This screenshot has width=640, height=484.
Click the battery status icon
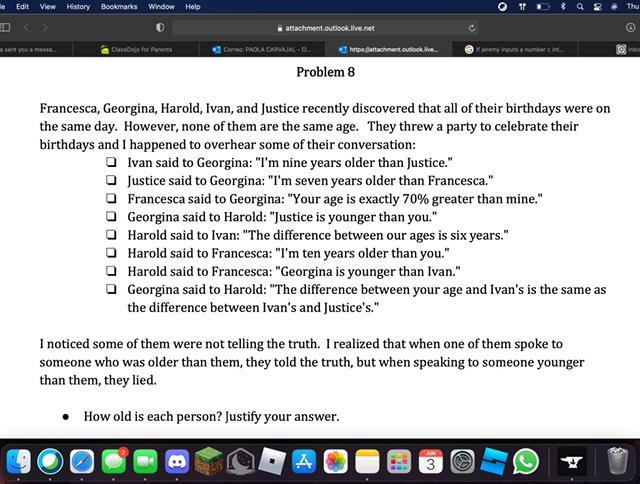pyautogui.click(x=543, y=7)
